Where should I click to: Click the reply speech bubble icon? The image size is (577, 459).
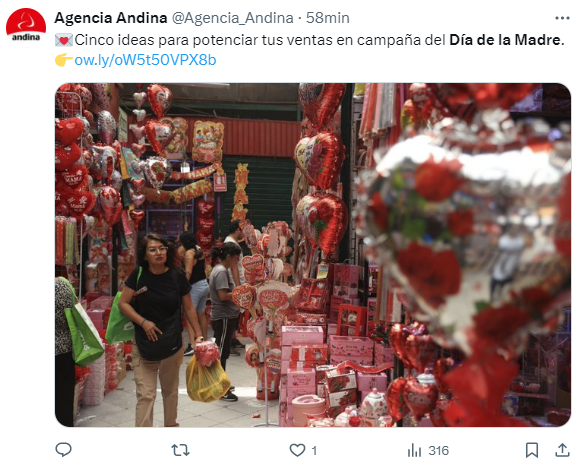click(63, 450)
